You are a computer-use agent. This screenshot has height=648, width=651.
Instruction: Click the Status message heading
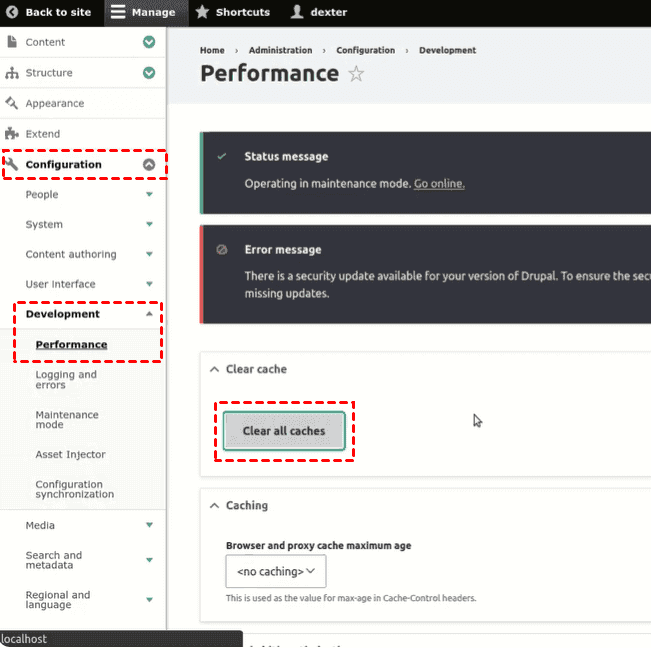286,156
